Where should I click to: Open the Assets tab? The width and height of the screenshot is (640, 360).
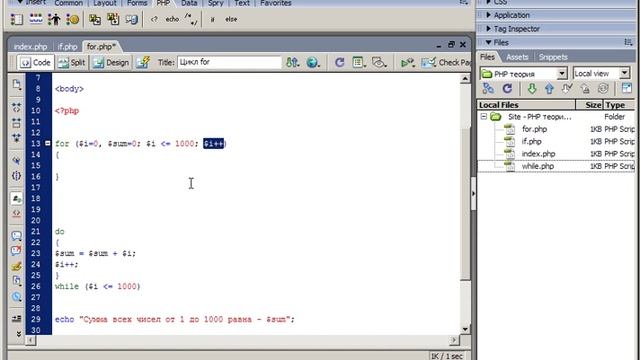point(517,57)
